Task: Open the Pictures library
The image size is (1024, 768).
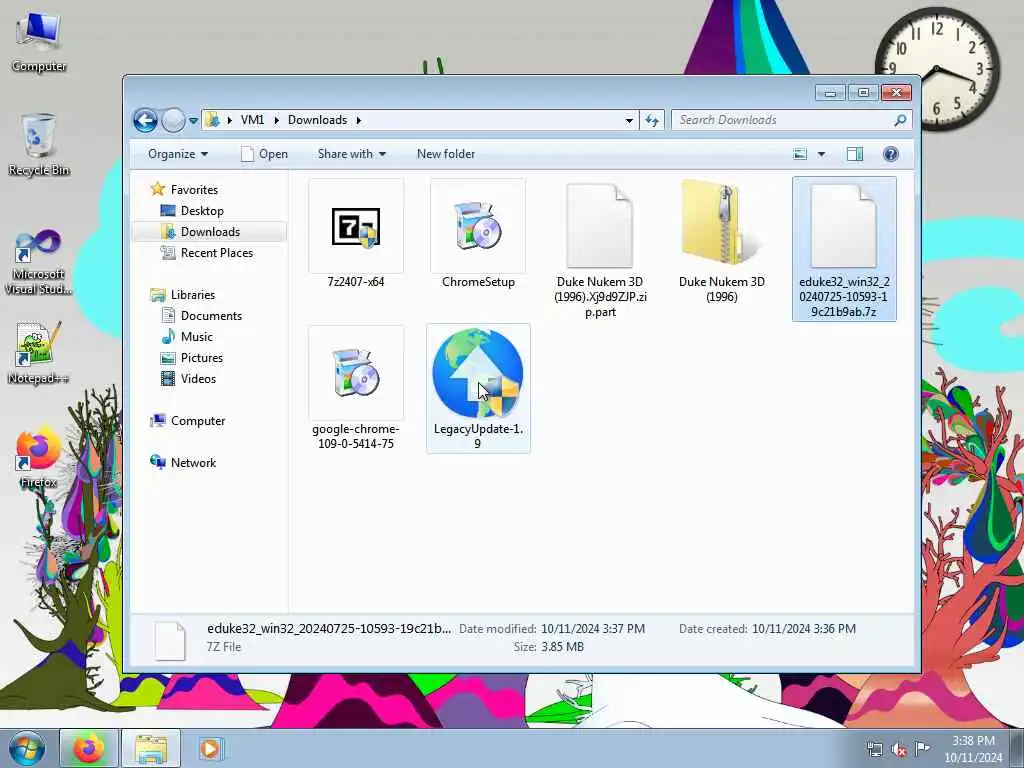Action: [x=192, y=358]
